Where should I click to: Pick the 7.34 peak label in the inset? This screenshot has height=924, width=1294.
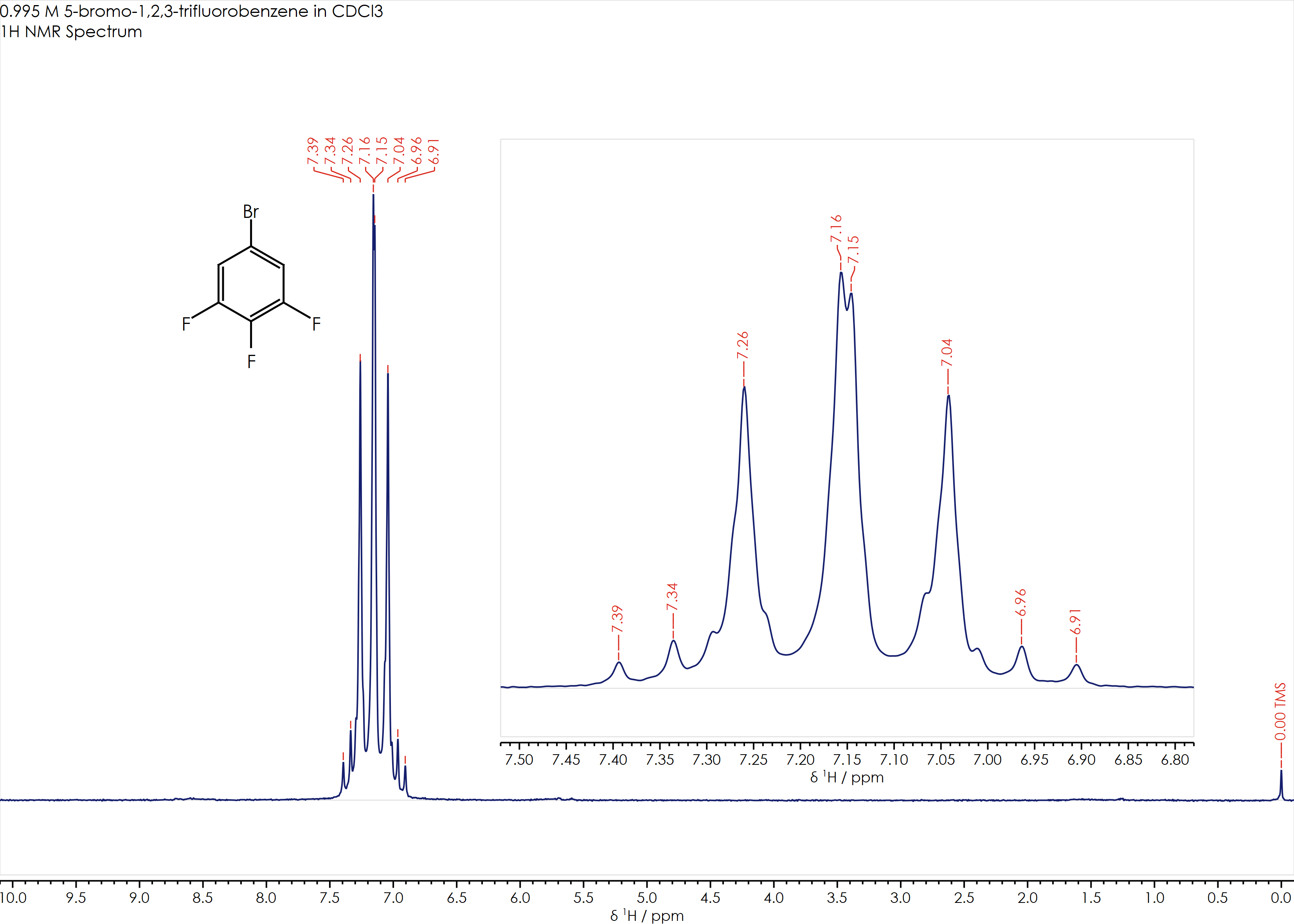pos(672,596)
